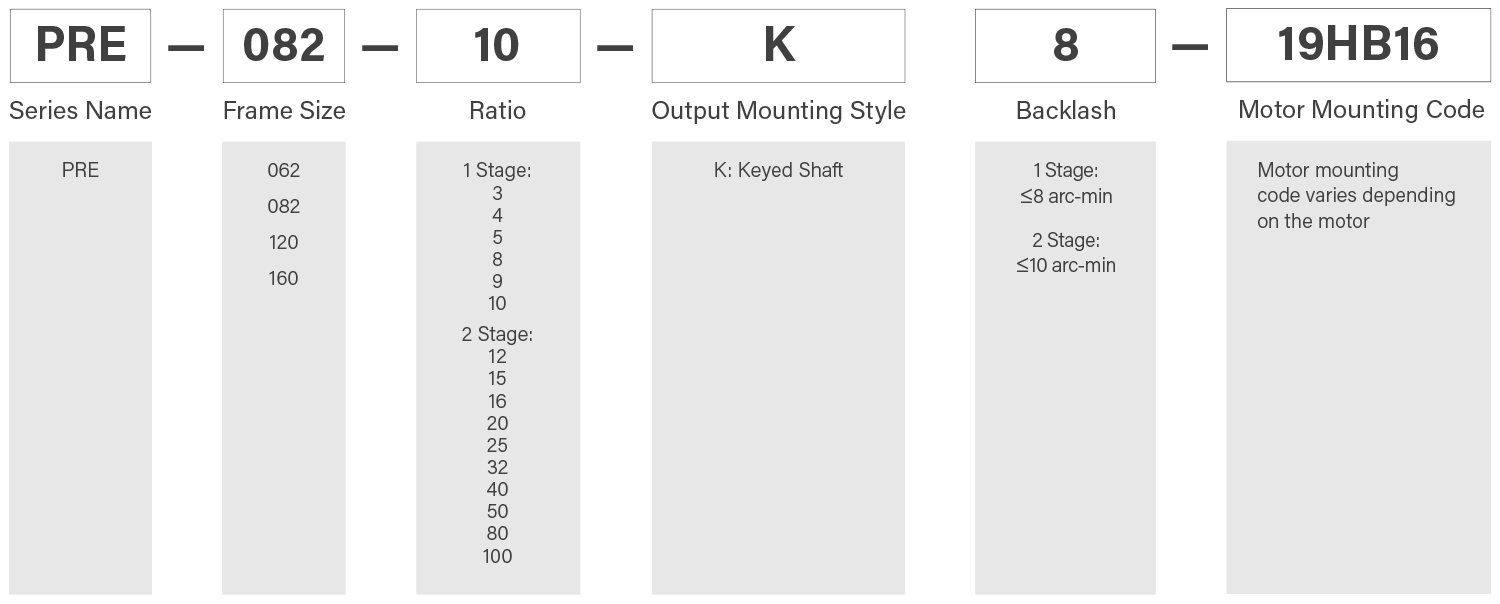
Task: Choose frame size 120 in the list
Action: click(284, 242)
